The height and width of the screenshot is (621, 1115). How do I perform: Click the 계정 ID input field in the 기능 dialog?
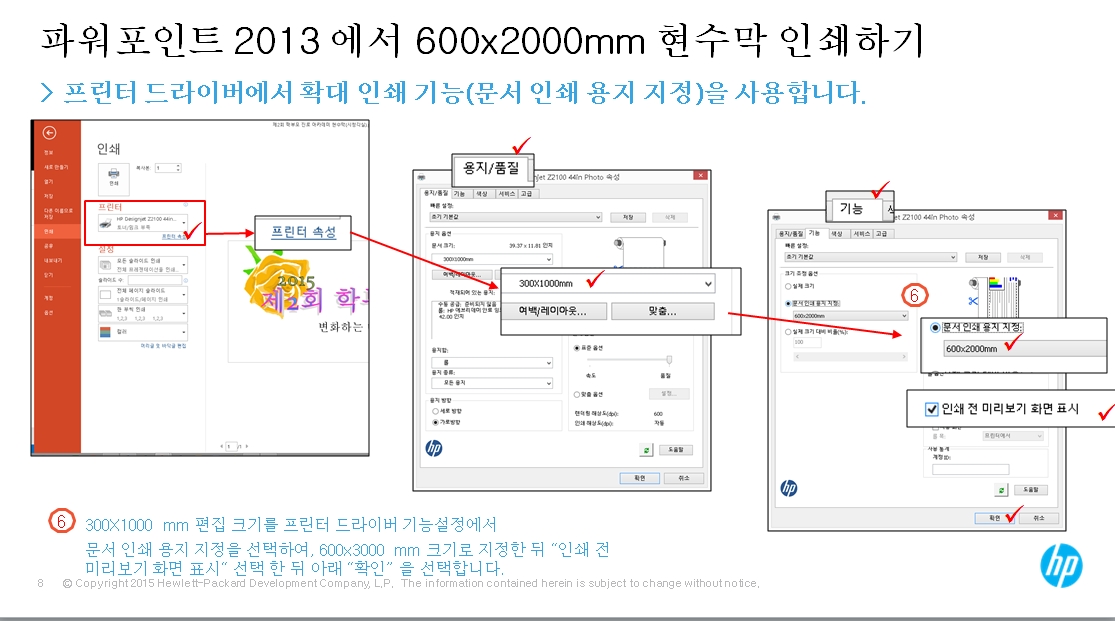click(971, 469)
